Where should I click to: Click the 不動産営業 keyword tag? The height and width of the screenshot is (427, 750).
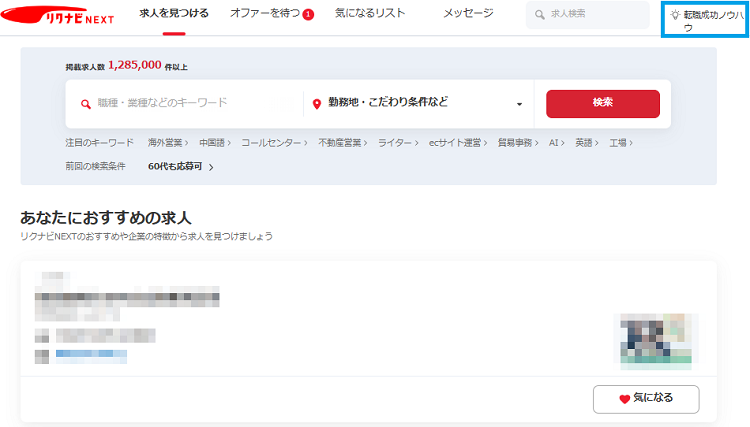click(x=342, y=144)
